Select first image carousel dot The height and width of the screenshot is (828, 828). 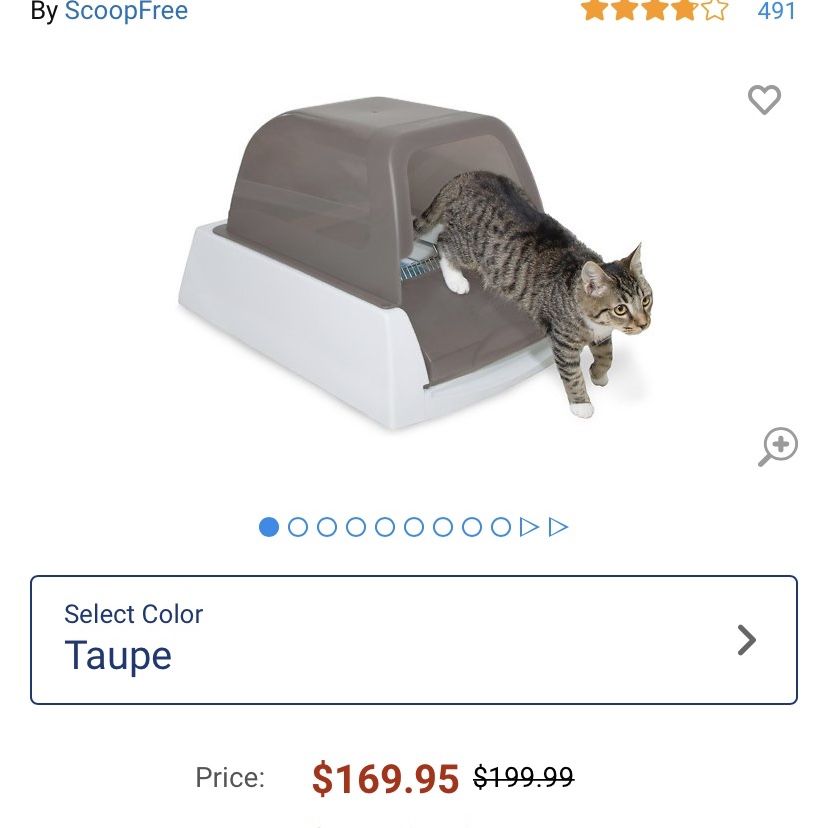(269, 527)
